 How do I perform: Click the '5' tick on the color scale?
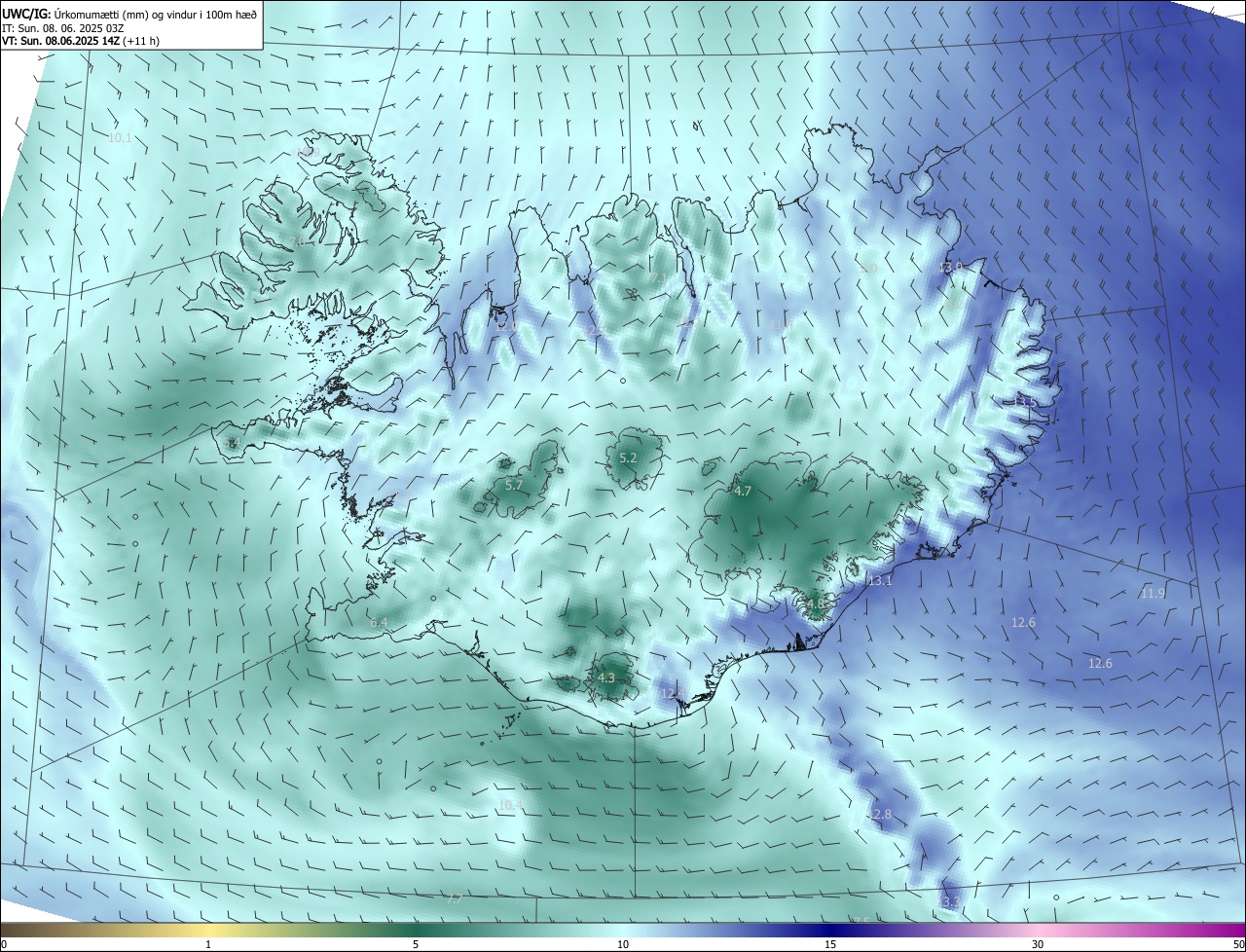click(x=416, y=944)
